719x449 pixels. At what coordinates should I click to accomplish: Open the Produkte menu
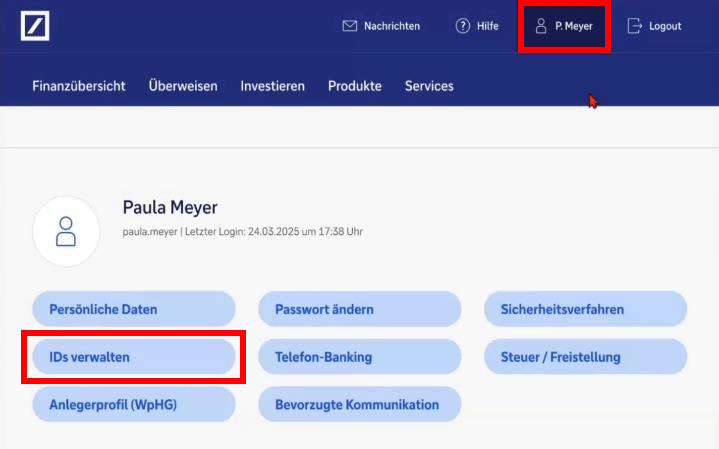(355, 86)
